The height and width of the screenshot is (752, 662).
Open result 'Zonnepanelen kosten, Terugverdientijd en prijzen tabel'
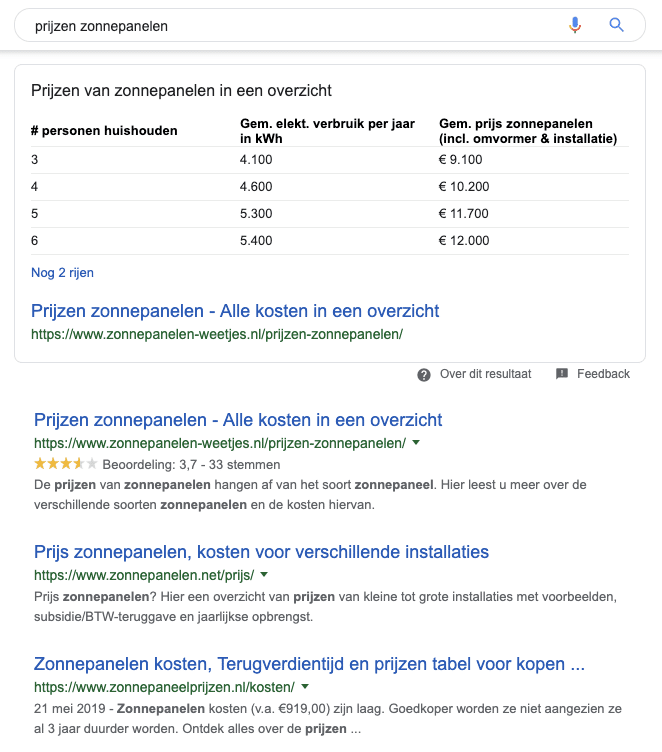[x=309, y=664]
